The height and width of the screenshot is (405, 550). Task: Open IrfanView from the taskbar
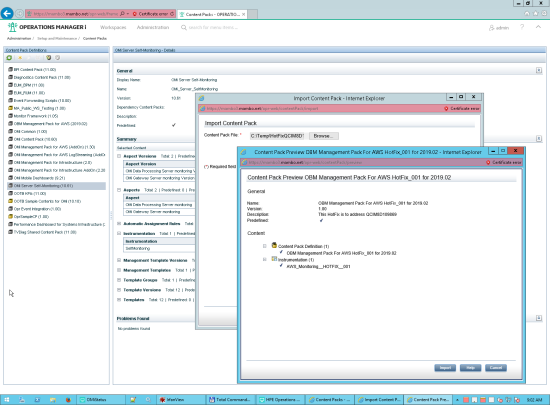[181, 399]
